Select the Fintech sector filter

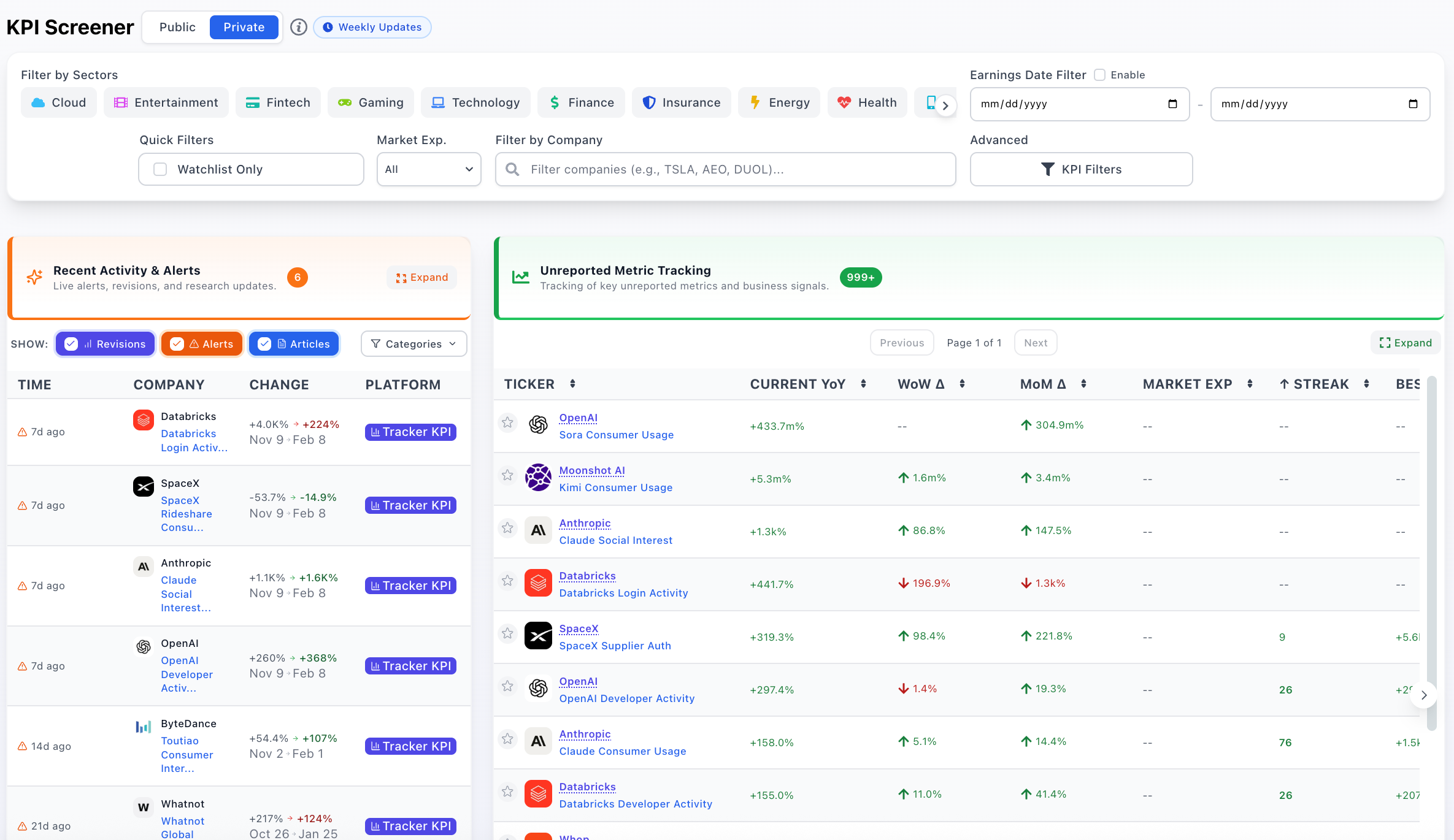278,102
